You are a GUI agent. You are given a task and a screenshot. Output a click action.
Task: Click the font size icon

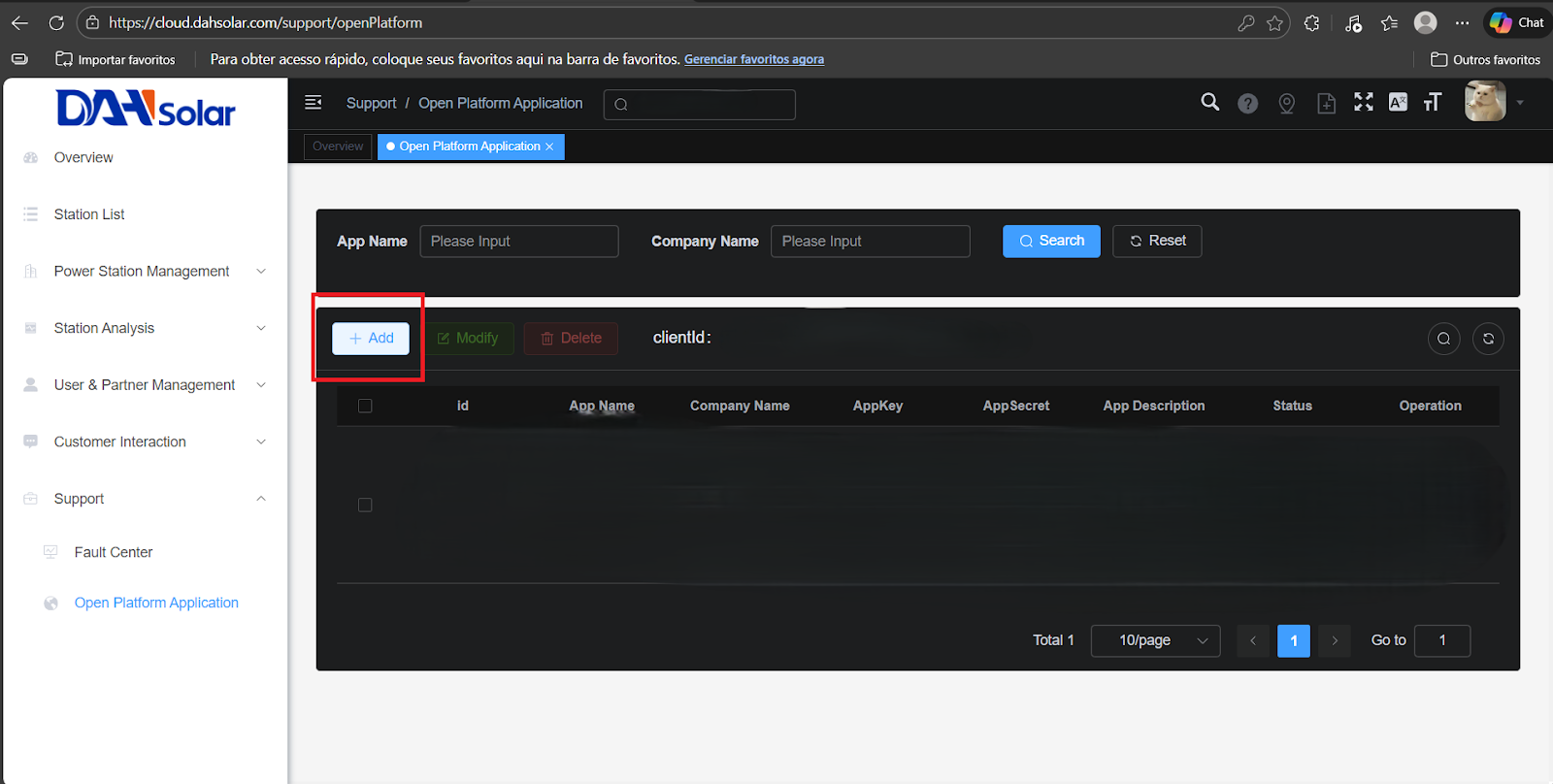(x=1433, y=102)
